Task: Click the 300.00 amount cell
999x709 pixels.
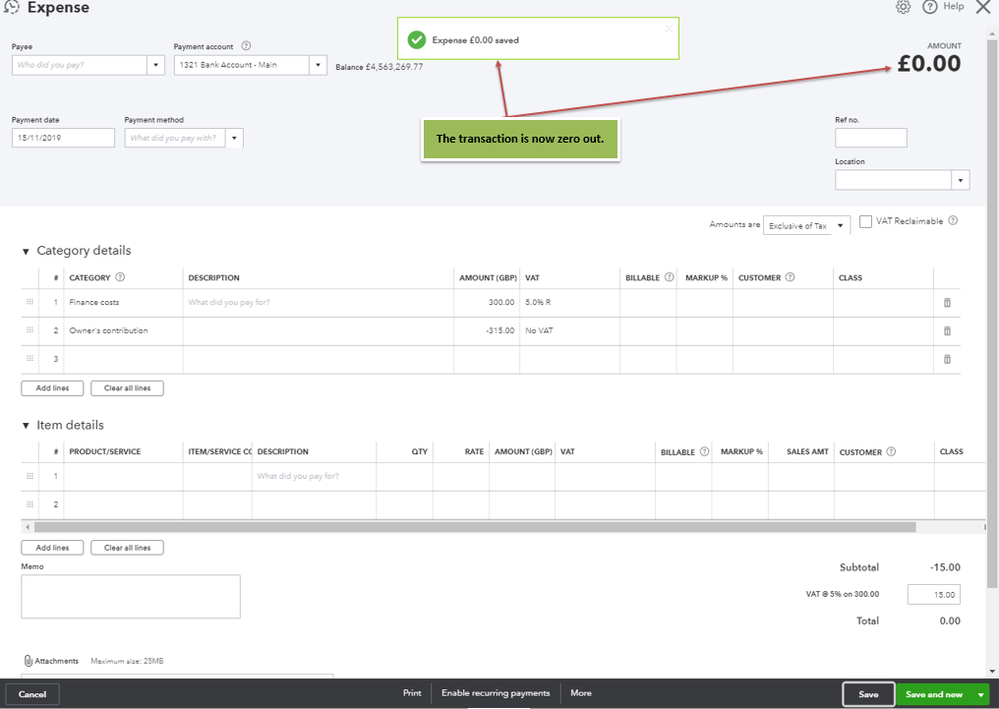Action: tap(487, 303)
